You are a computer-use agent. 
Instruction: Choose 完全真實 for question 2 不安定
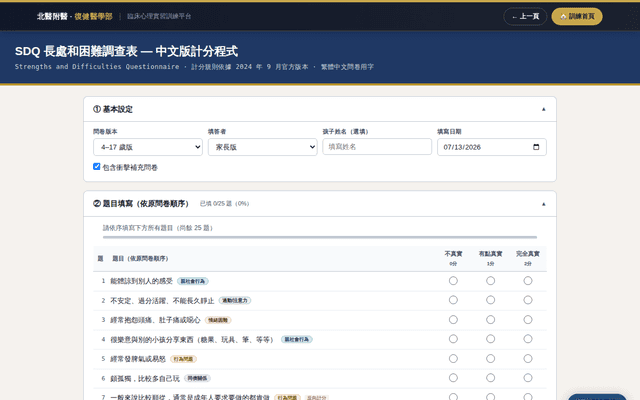tap(528, 300)
